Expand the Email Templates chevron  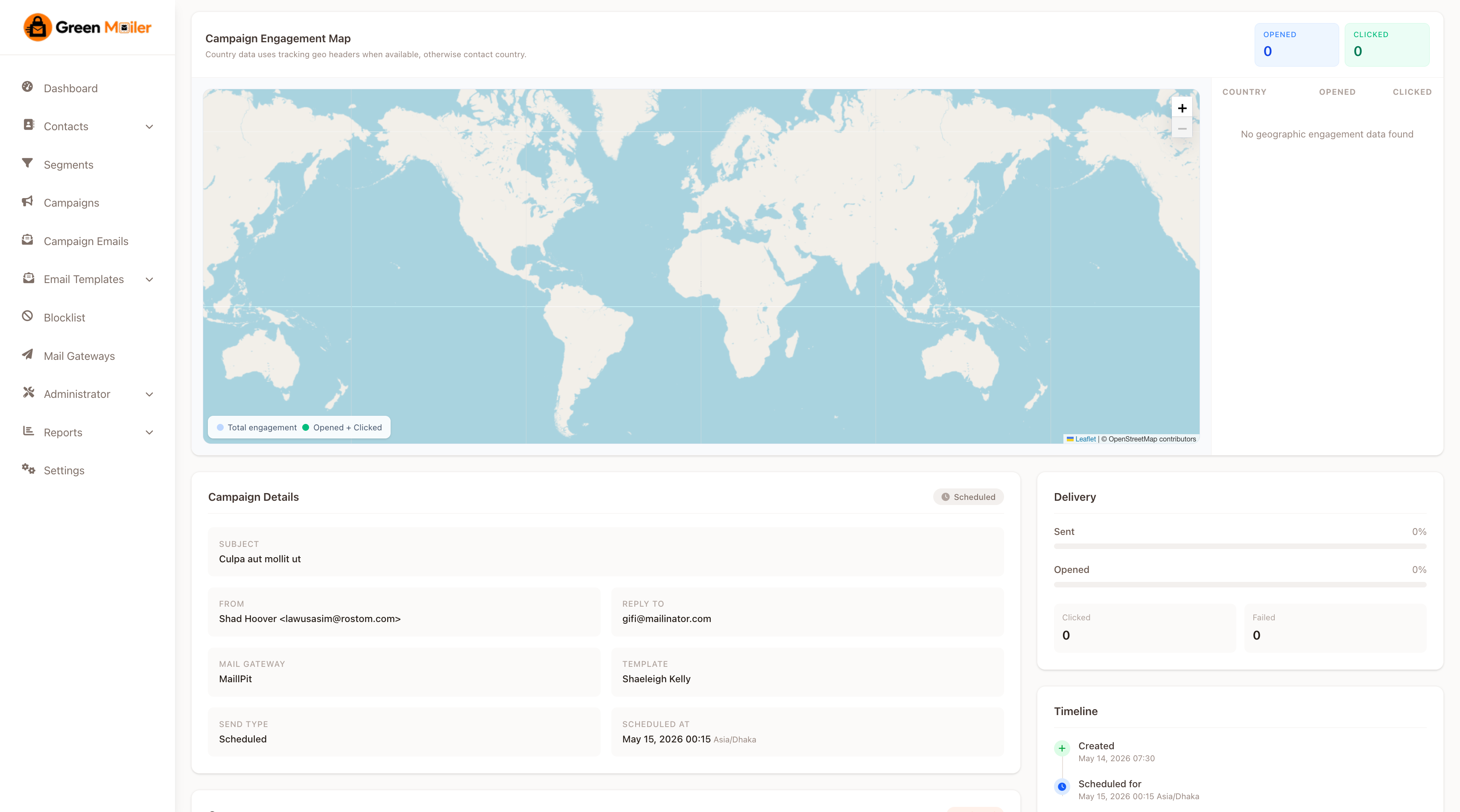click(149, 279)
